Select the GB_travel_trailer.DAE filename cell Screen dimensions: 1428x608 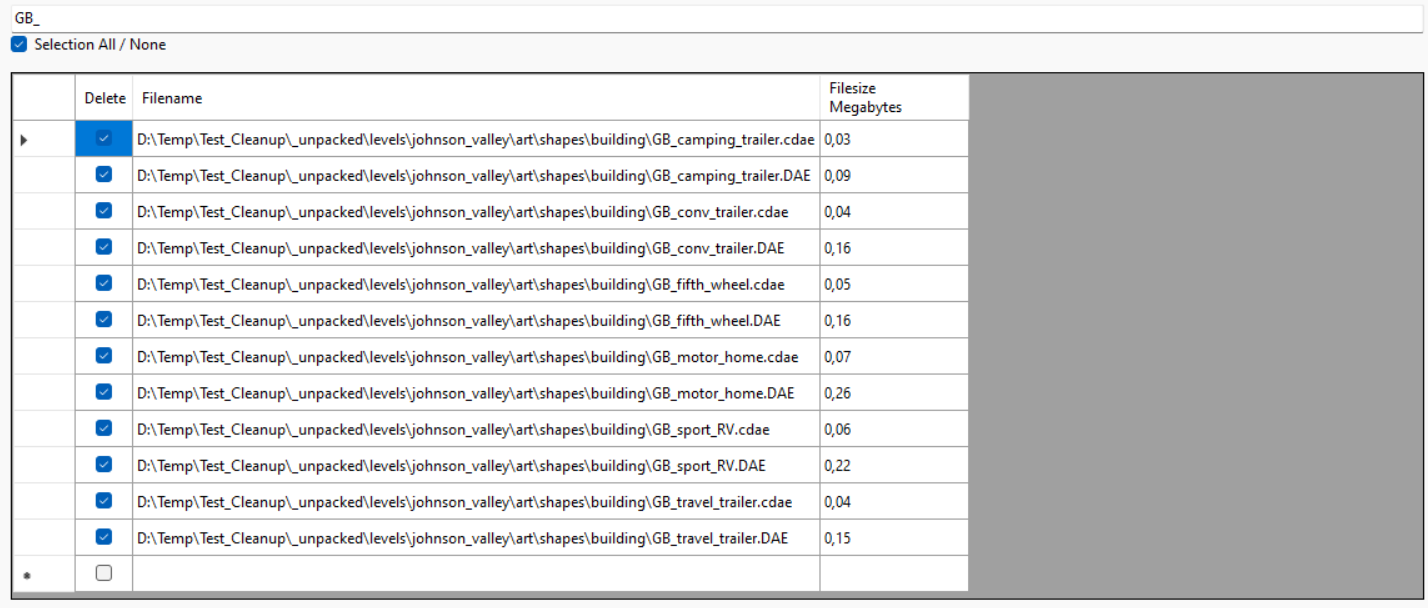pos(476,537)
